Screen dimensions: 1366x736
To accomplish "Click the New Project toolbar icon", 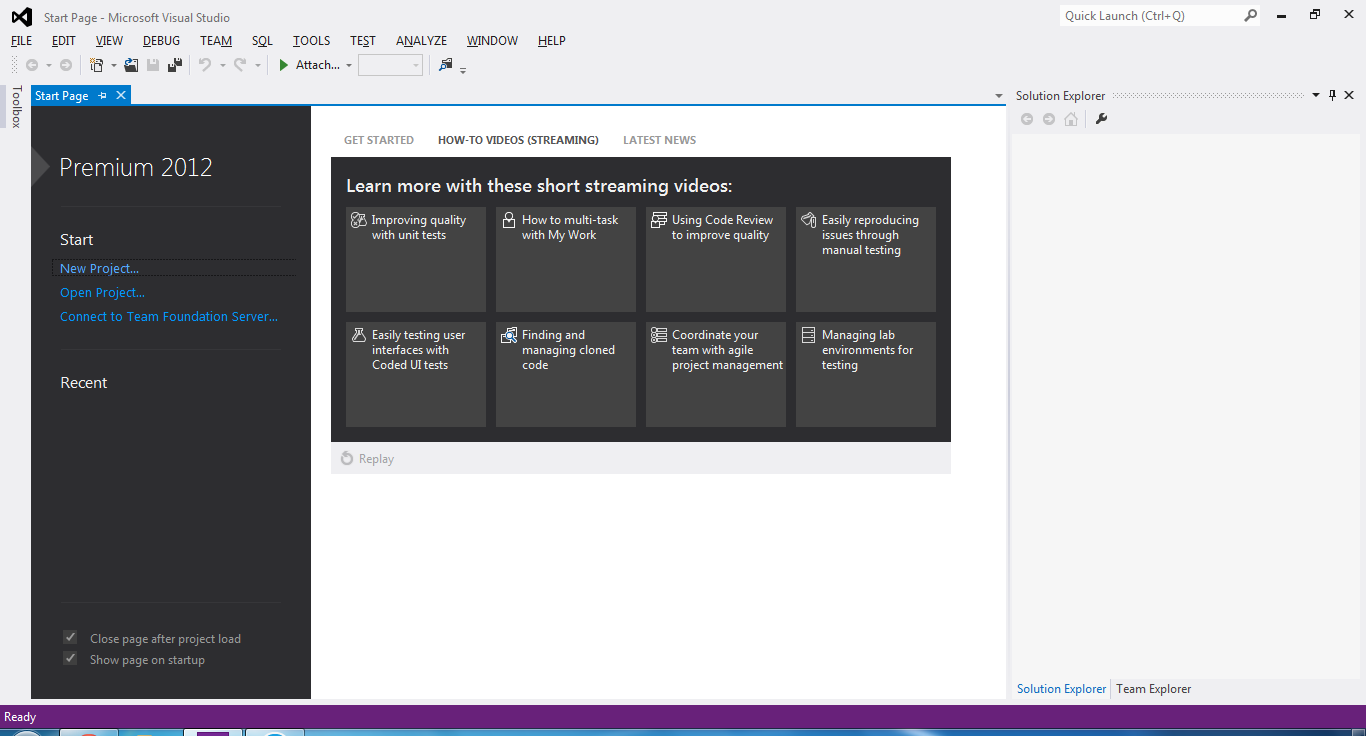I will [96, 65].
